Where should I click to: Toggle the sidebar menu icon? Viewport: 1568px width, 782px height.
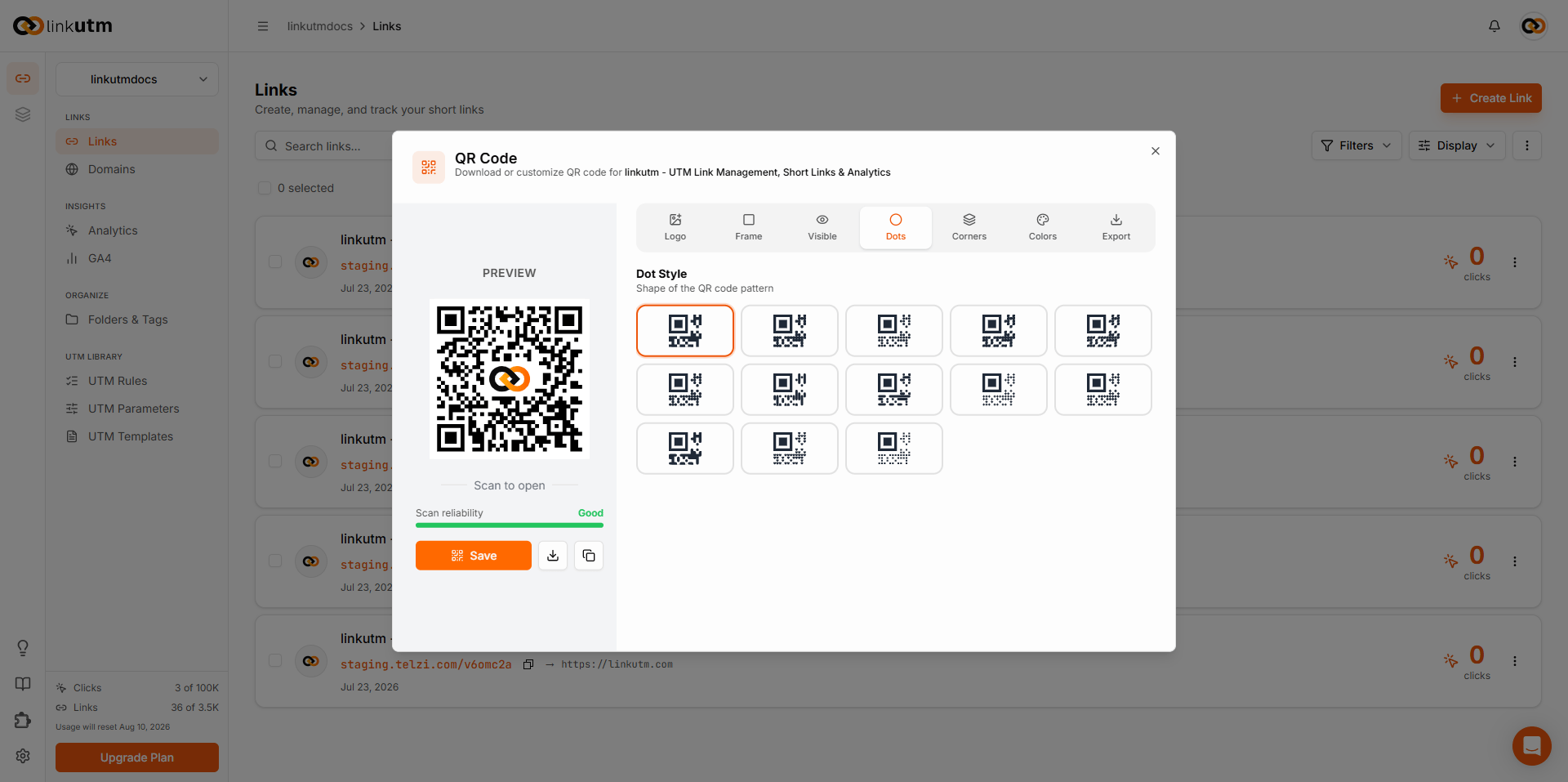click(x=263, y=26)
